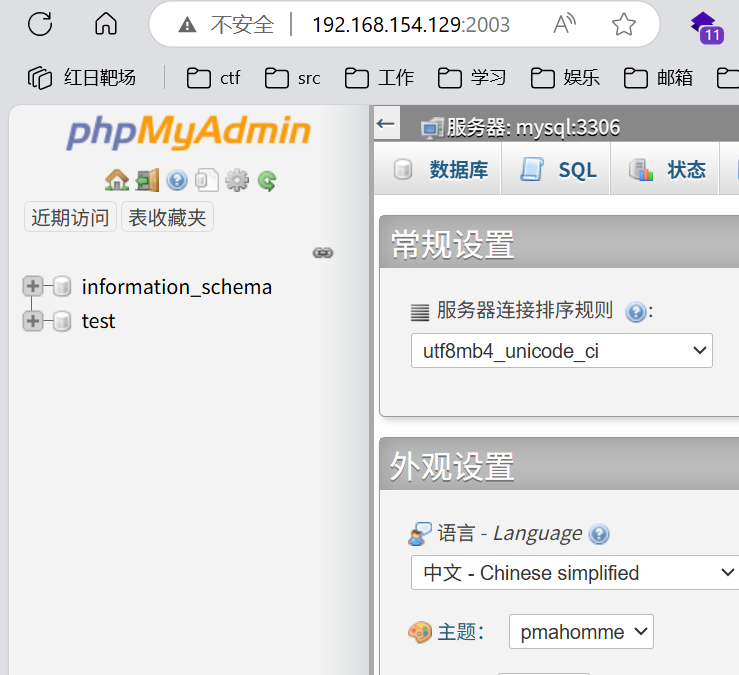Open the 工作 bookmark folder
Viewport: 739px width, 675px height.
point(379,78)
